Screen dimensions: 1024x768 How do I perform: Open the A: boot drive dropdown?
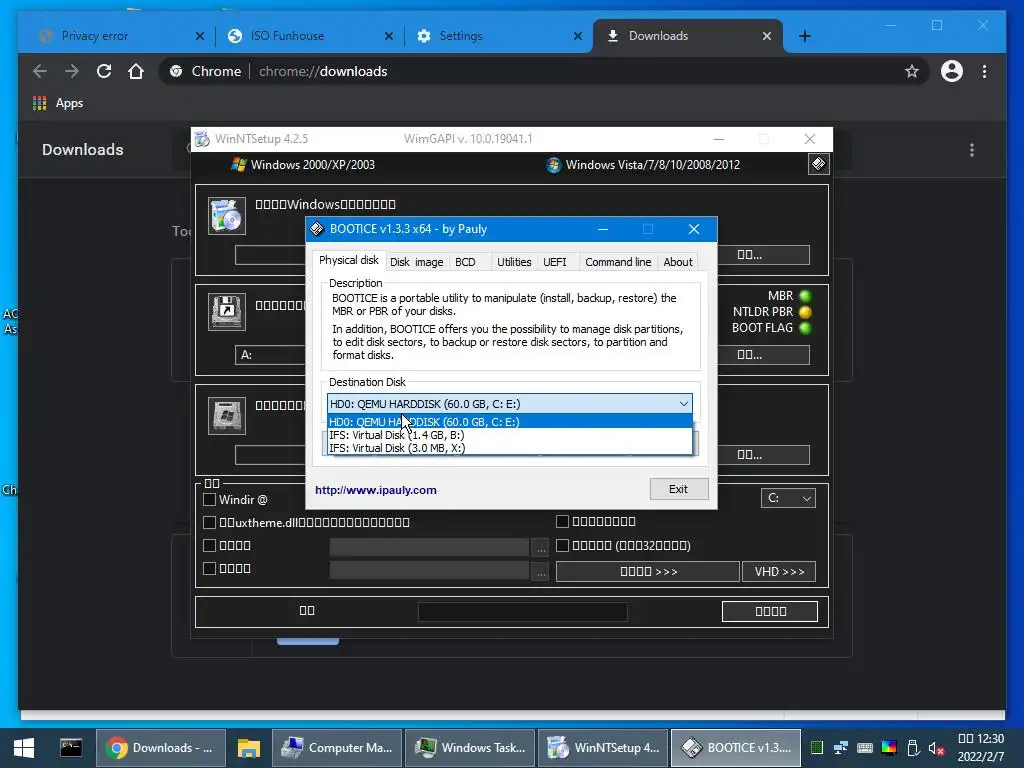(x=270, y=355)
